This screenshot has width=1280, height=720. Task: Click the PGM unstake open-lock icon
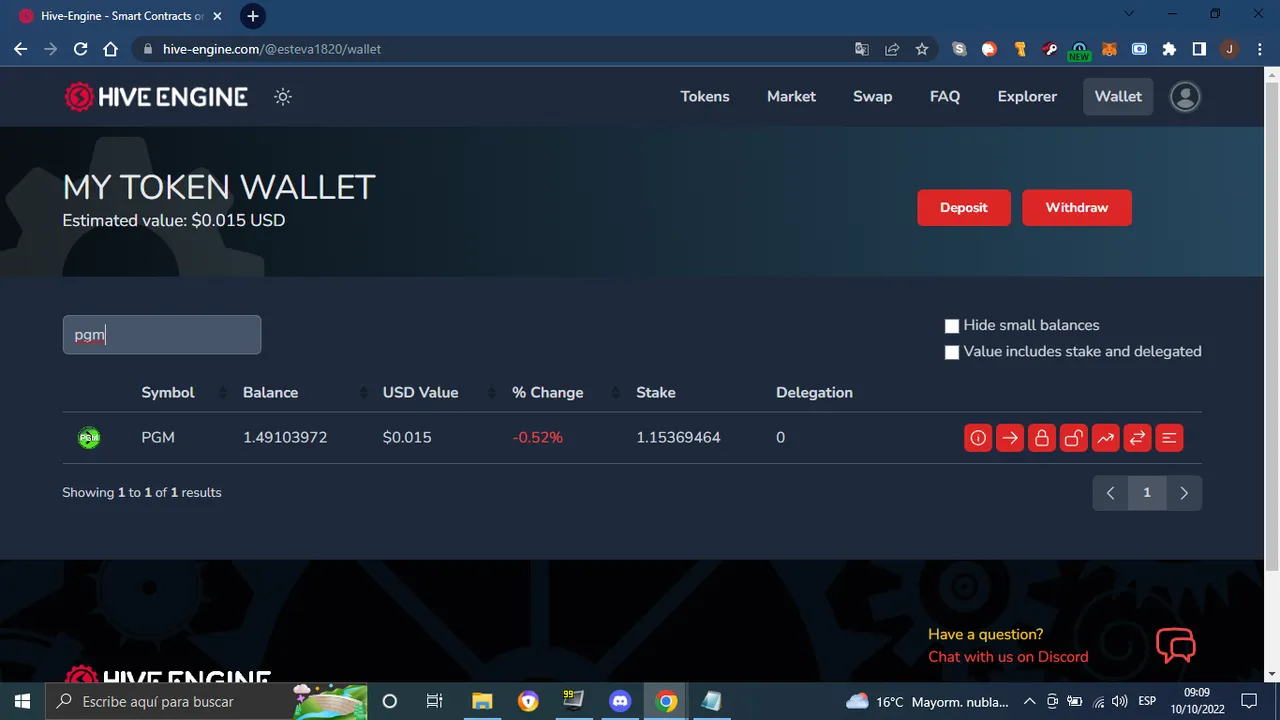pos(1074,438)
